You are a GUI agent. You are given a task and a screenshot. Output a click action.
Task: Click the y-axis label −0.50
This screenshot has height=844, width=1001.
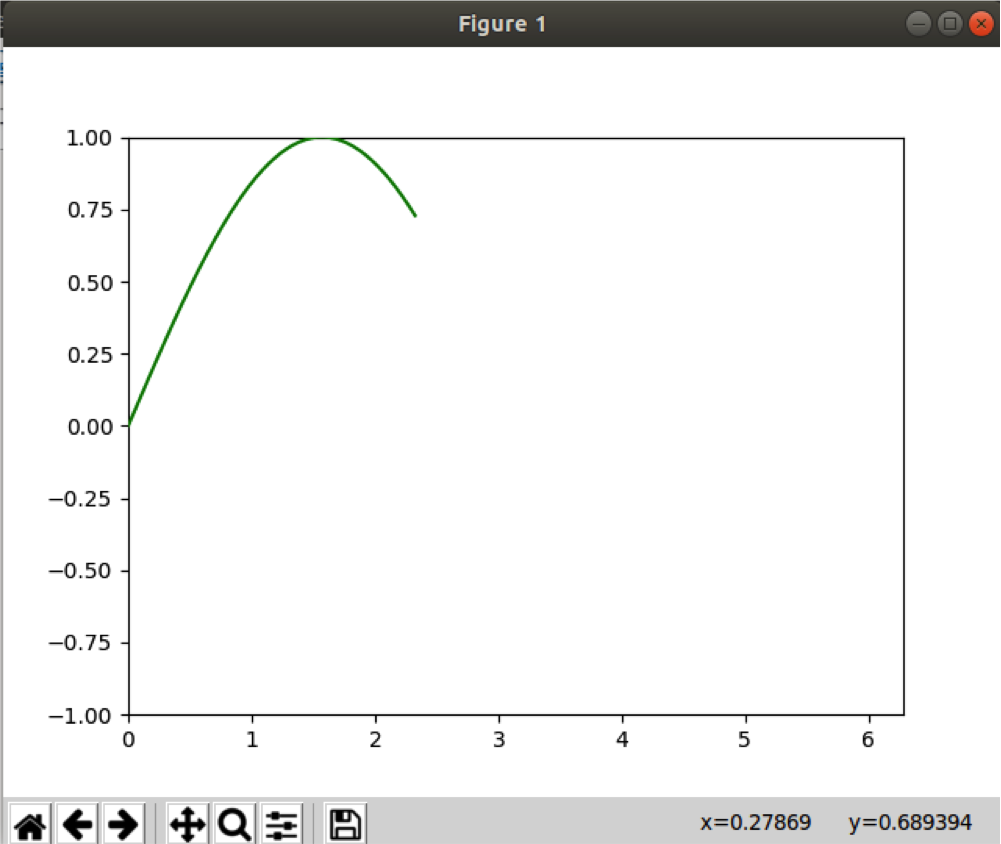click(x=80, y=571)
